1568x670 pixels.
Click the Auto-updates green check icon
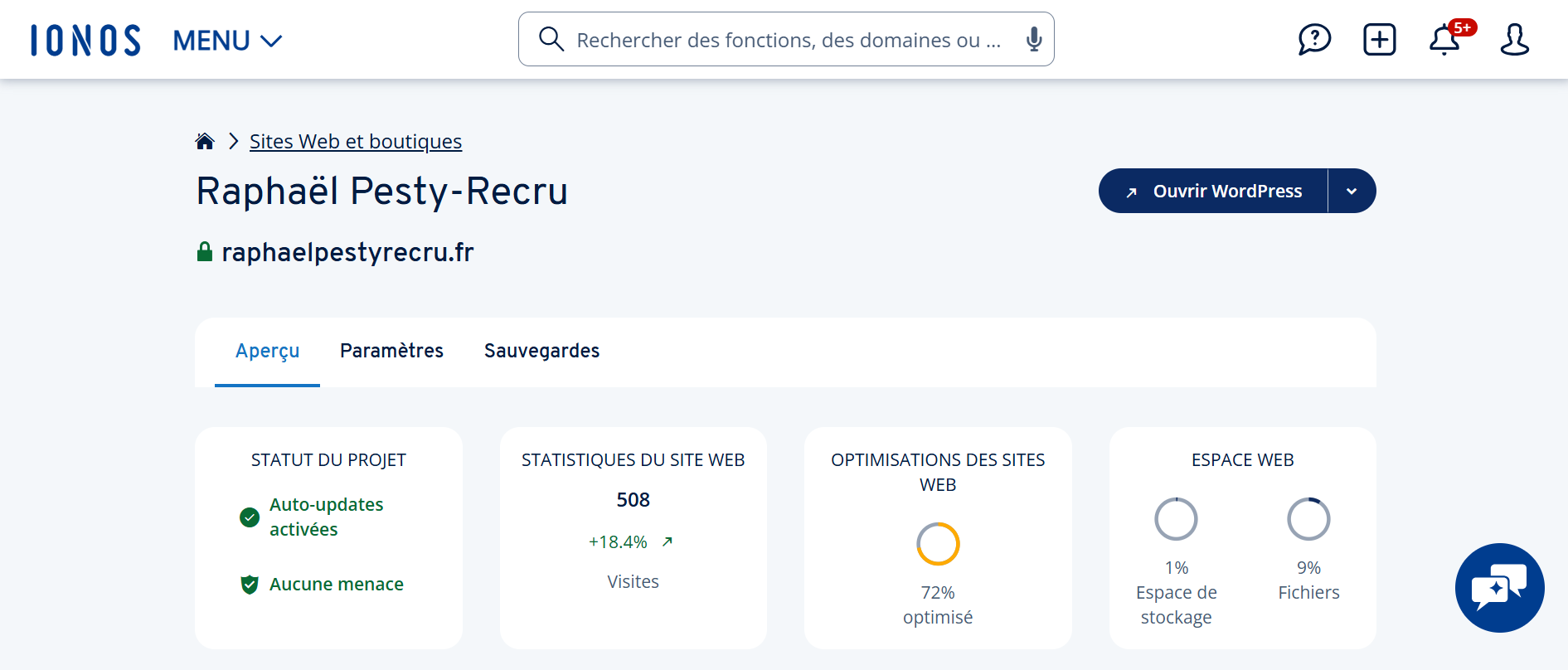click(x=250, y=517)
